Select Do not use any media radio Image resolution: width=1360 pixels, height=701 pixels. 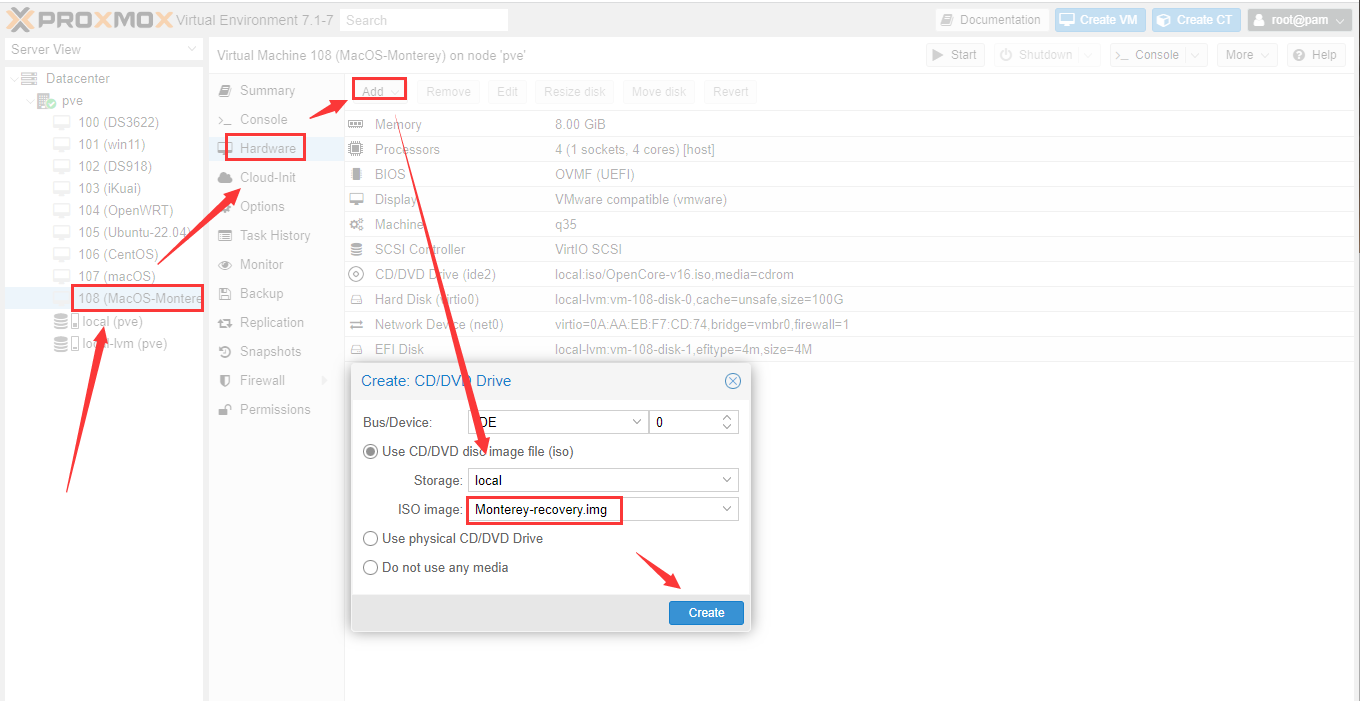tap(370, 568)
